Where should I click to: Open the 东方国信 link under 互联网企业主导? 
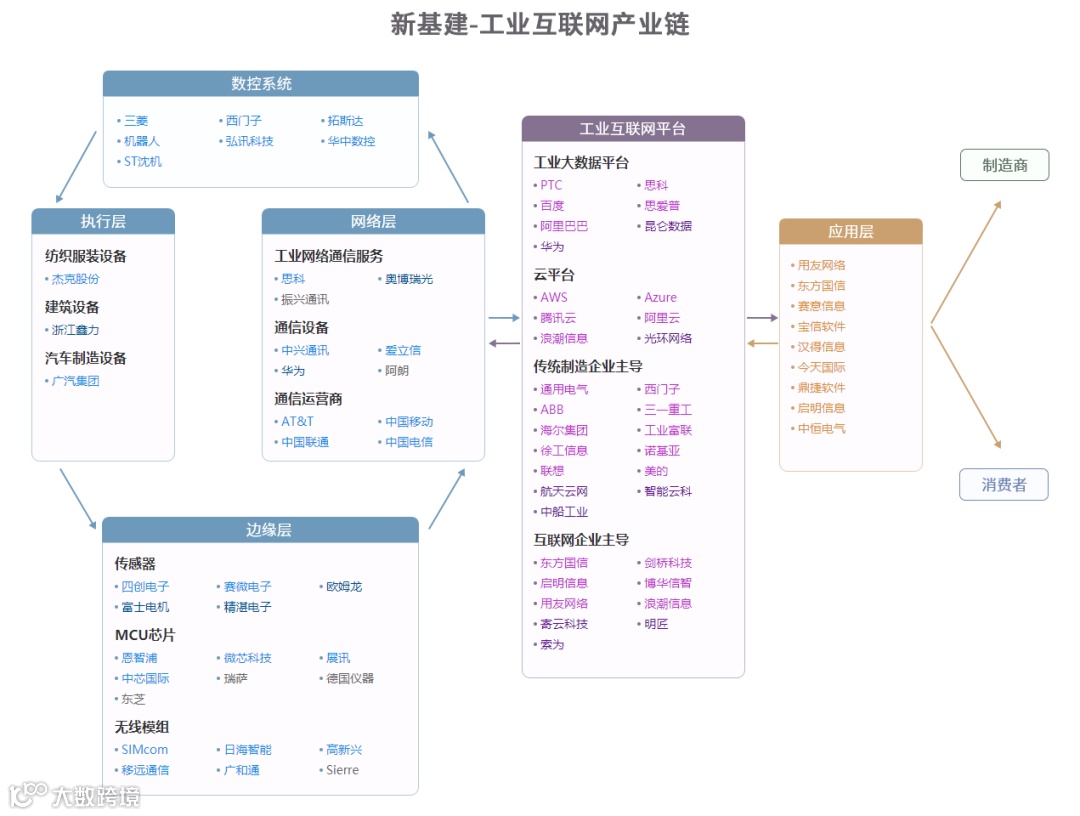pos(566,562)
